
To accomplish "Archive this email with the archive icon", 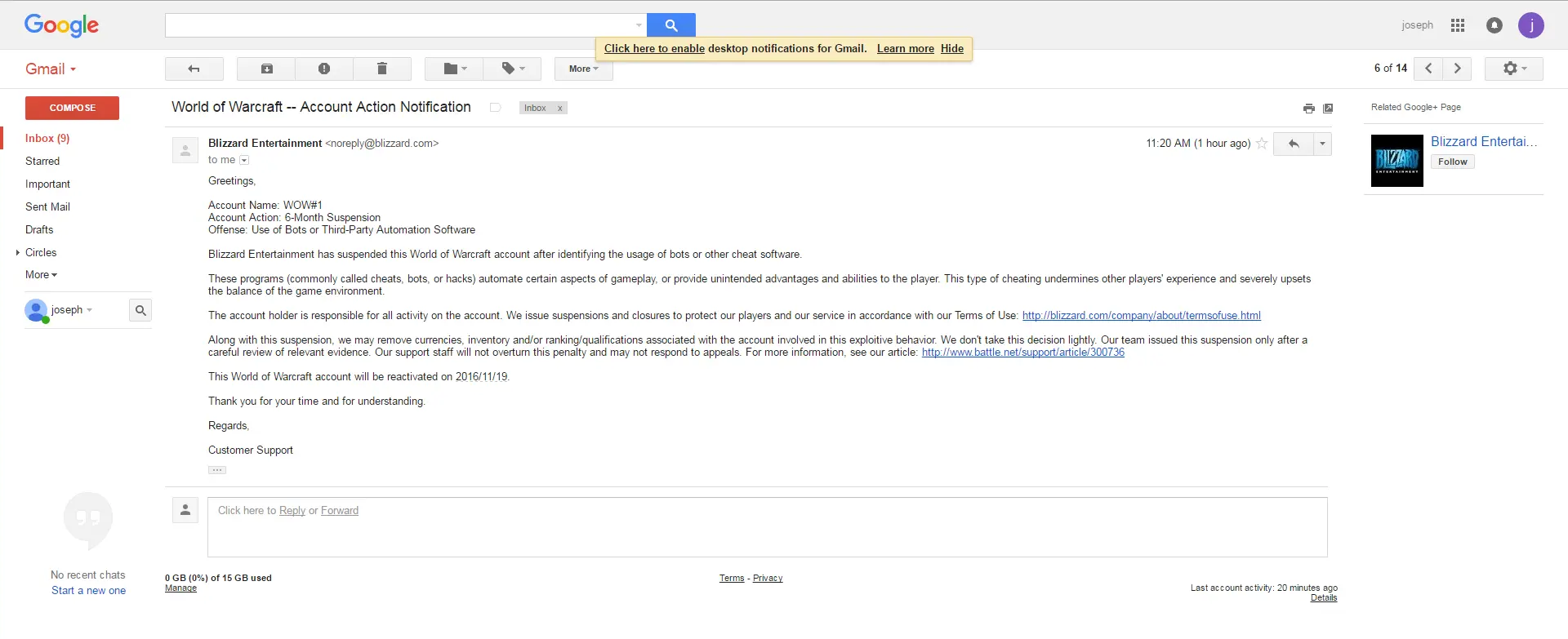I will 267,69.
